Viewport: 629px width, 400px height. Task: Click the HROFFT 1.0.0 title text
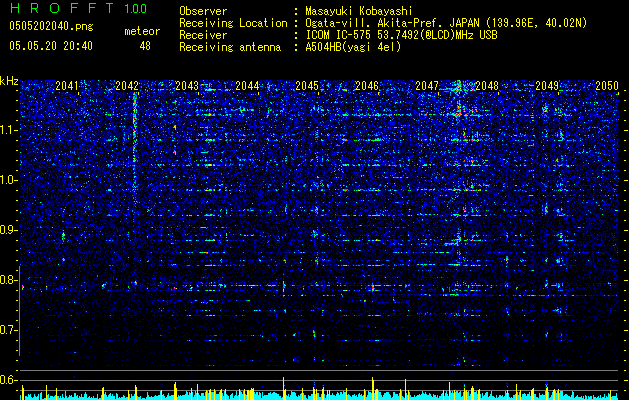click(78, 8)
